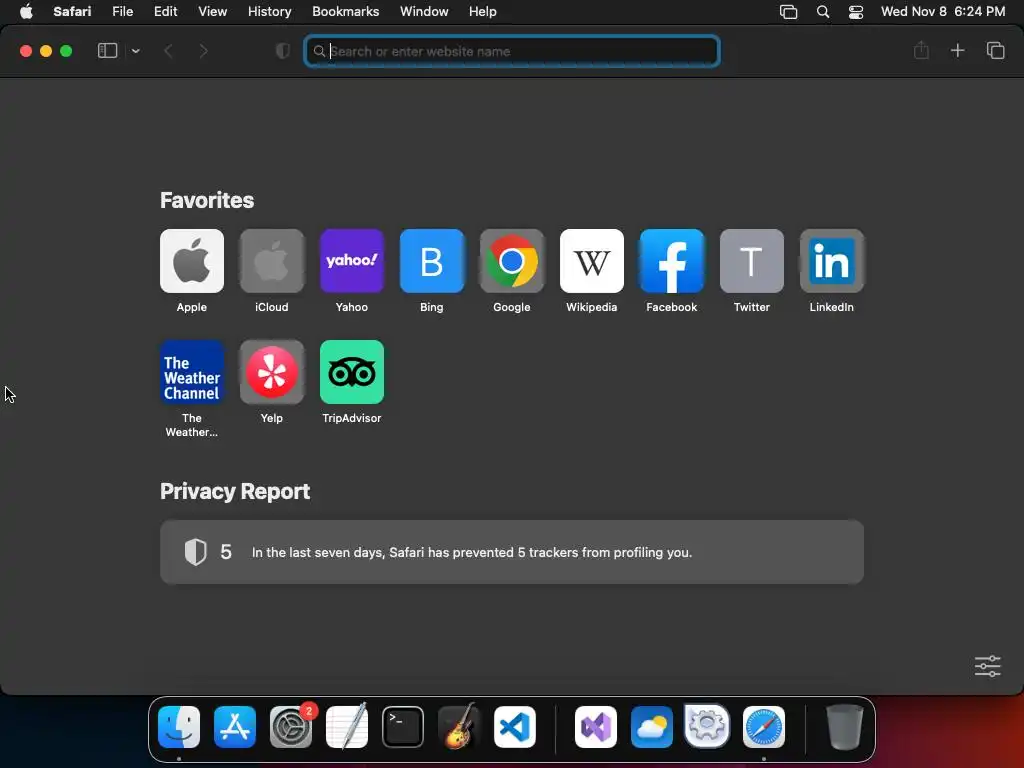Open the Wikipedia favorite
The height and width of the screenshot is (768, 1024).
pyautogui.click(x=592, y=261)
